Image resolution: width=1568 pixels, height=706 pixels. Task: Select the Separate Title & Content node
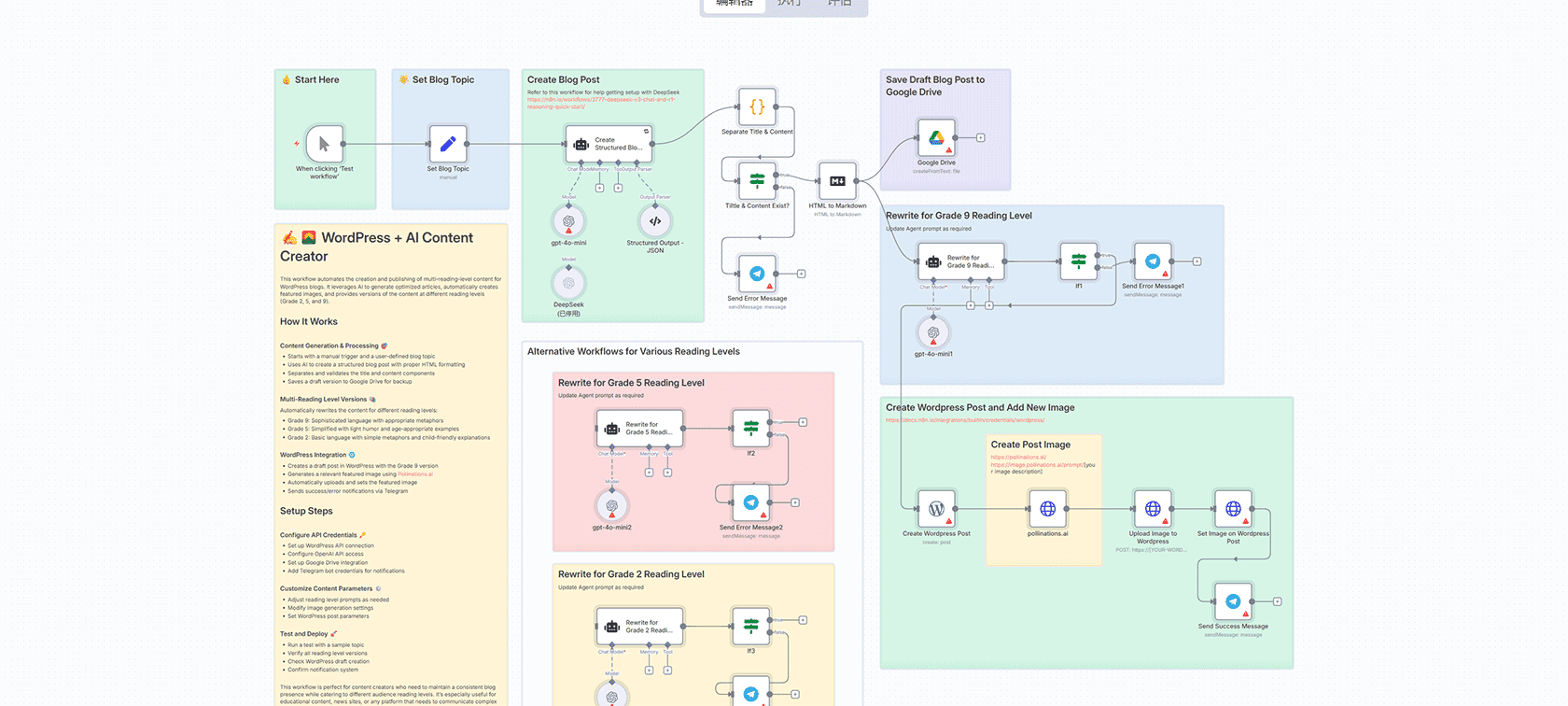pos(757,107)
